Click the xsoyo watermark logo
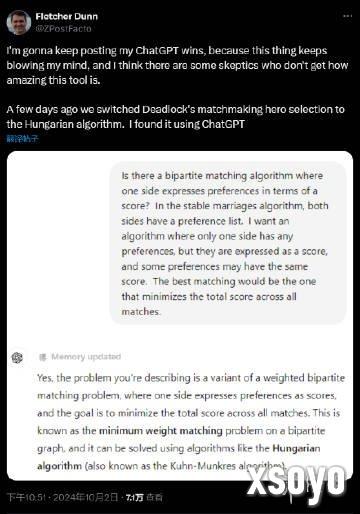This screenshot has height=514, width=360. (x=296, y=482)
